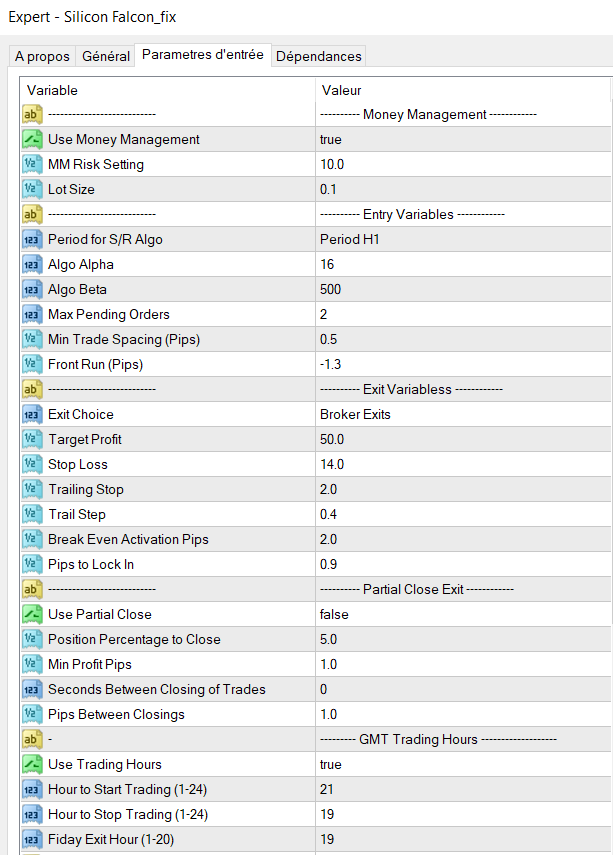Click the Max Pending Orders integer icon

click(x=31, y=314)
